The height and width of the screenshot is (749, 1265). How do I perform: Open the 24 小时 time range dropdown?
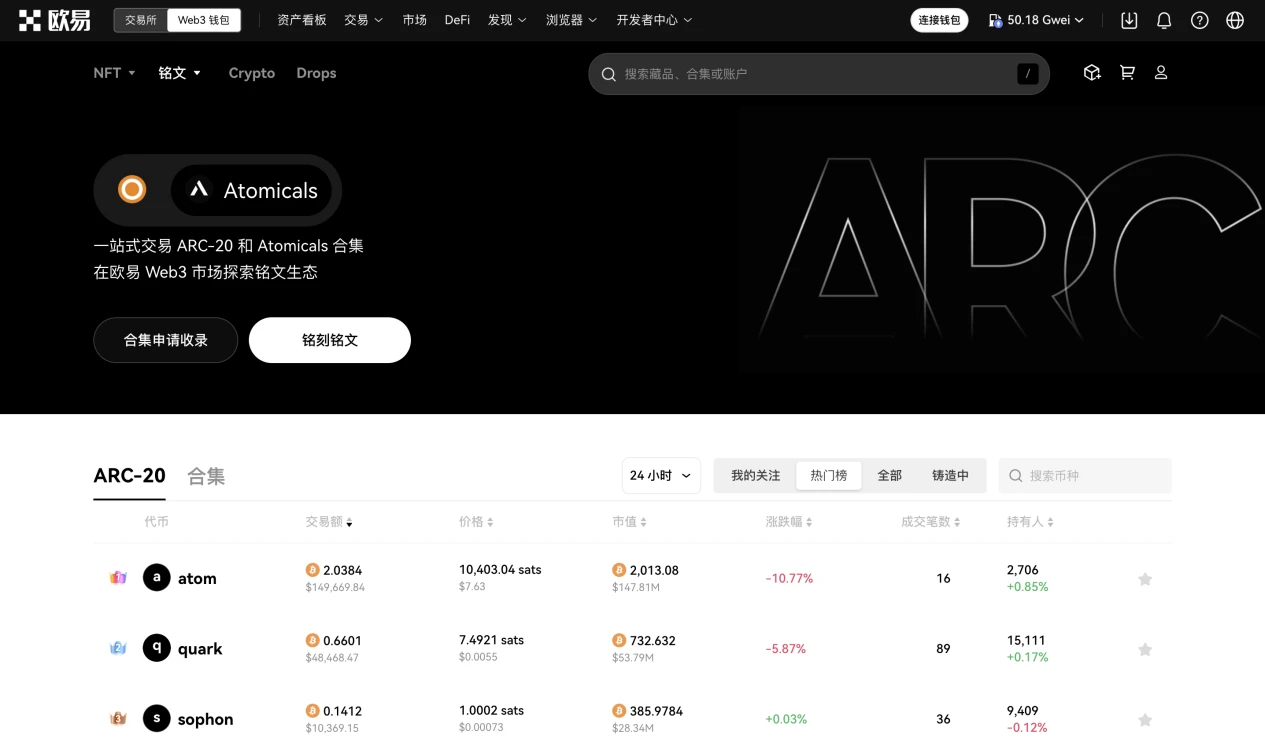click(x=661, y=476)
